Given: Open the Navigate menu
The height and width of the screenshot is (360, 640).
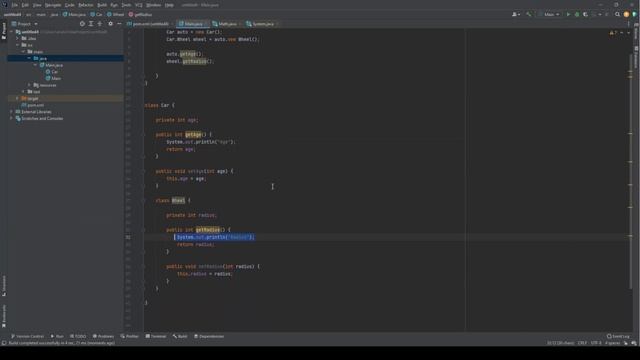Looking at the screenshot, I should pos(53,5).
